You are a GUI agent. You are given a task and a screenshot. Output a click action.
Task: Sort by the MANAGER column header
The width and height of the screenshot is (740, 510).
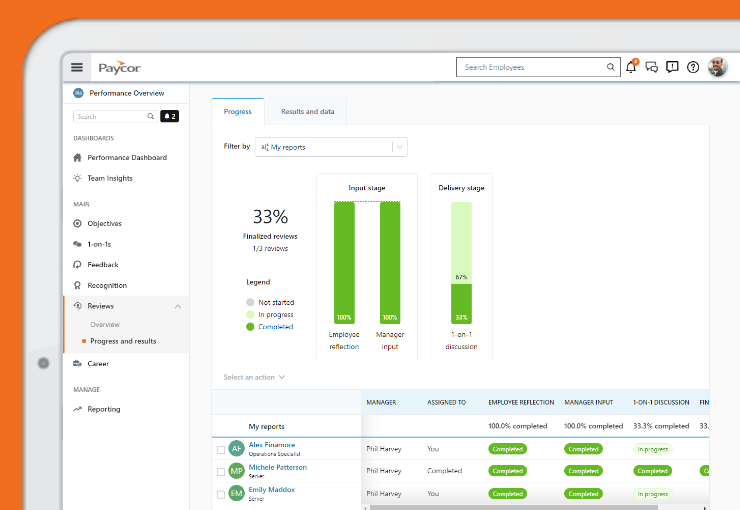pyautogui.click(x=381, y=402)
